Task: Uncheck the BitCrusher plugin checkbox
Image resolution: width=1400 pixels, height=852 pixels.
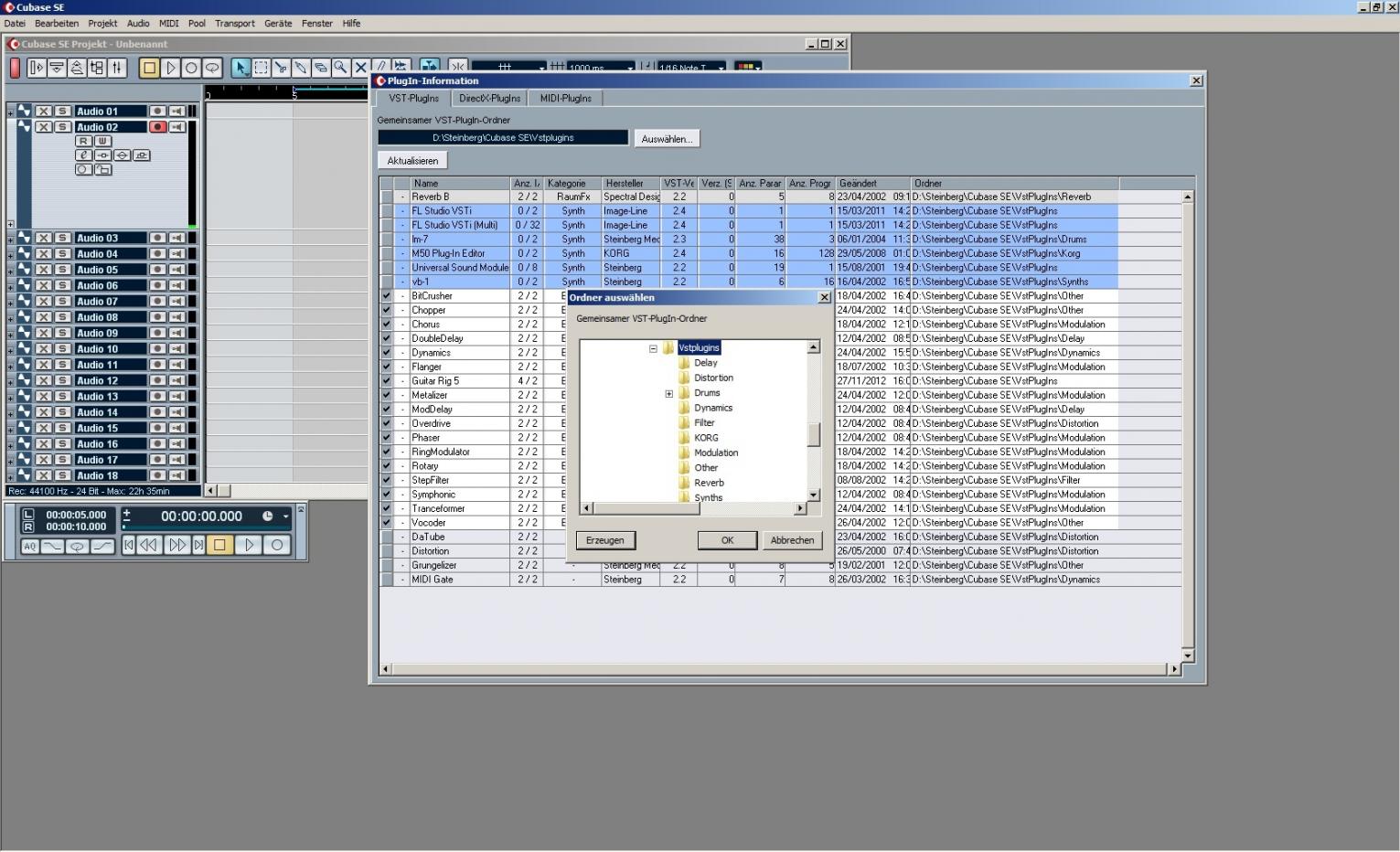Action: tap(386, 296)
